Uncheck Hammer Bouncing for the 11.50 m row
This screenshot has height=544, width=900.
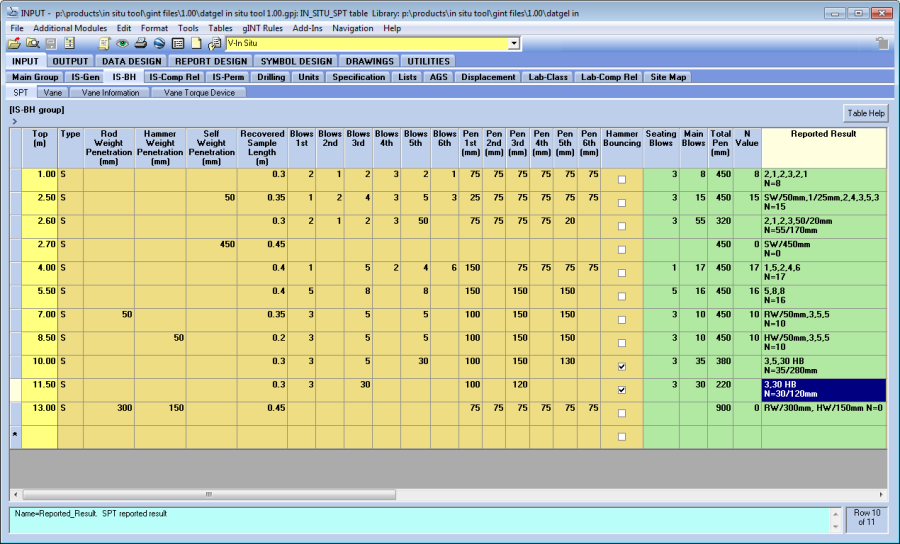click(x=622, y=390)
